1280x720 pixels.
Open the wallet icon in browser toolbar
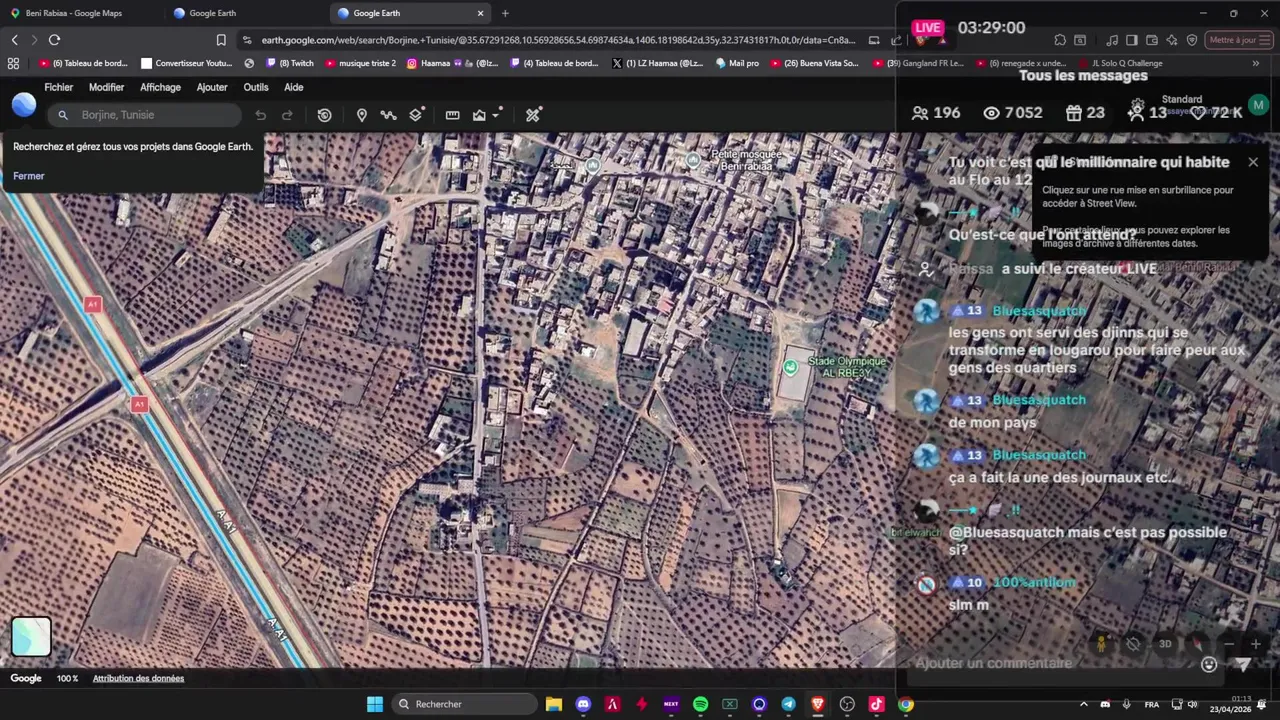(x=1152, y=40)
